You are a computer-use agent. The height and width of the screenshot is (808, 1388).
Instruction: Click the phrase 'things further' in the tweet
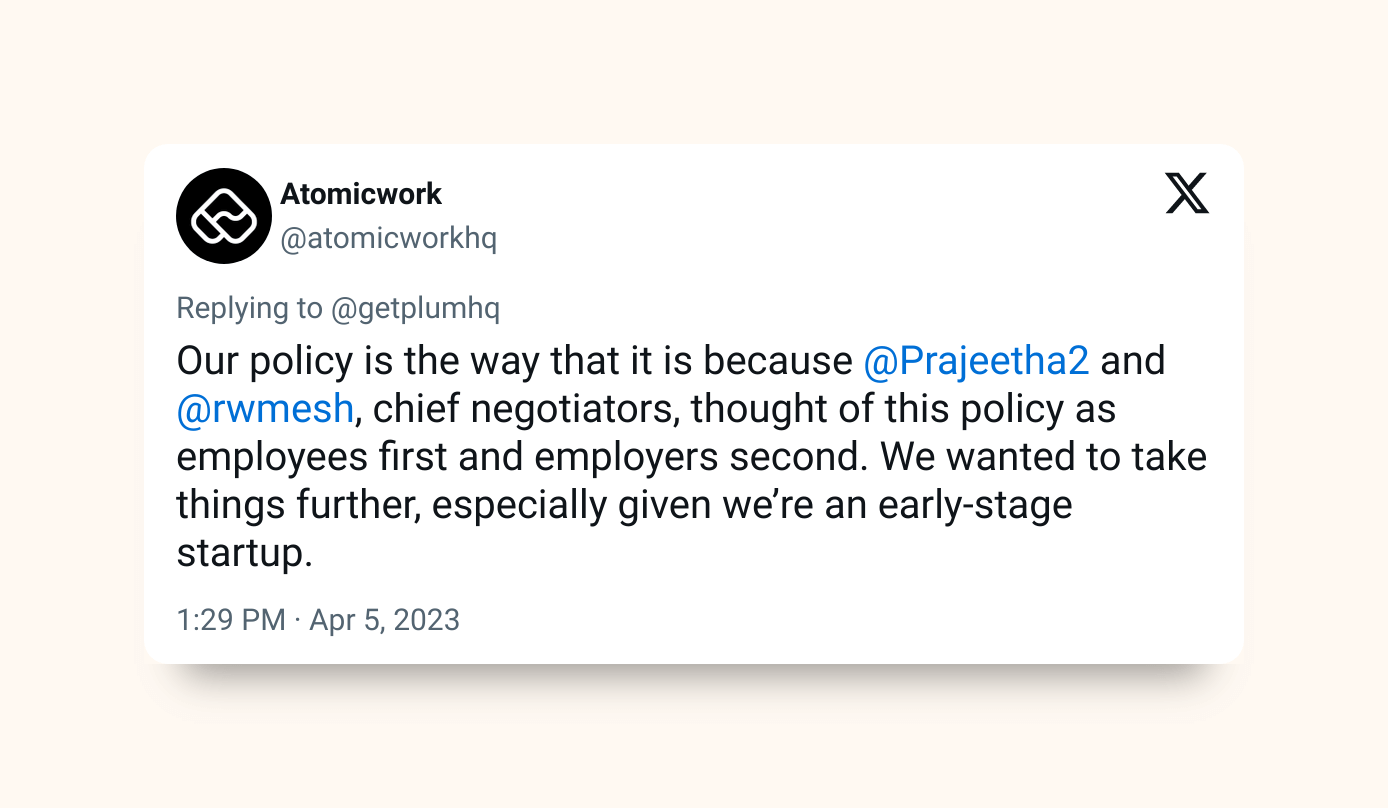click(297, 505)
